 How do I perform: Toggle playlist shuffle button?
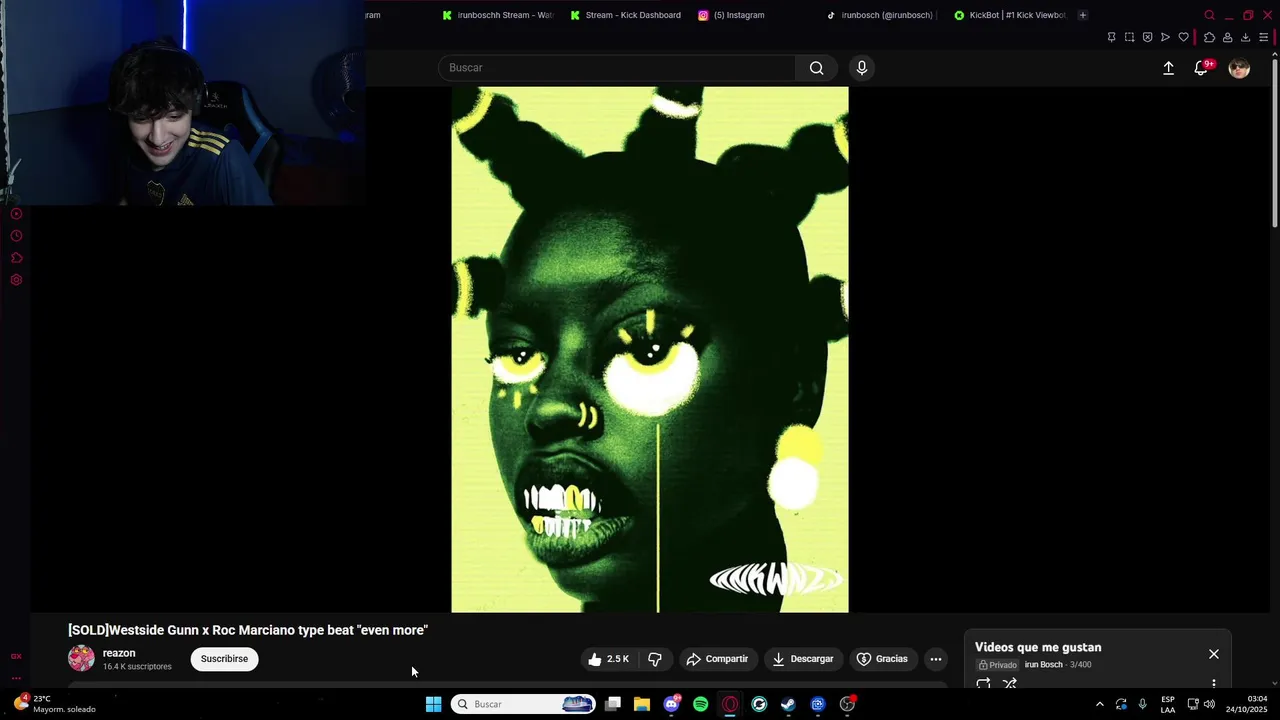pos(1010,684)
